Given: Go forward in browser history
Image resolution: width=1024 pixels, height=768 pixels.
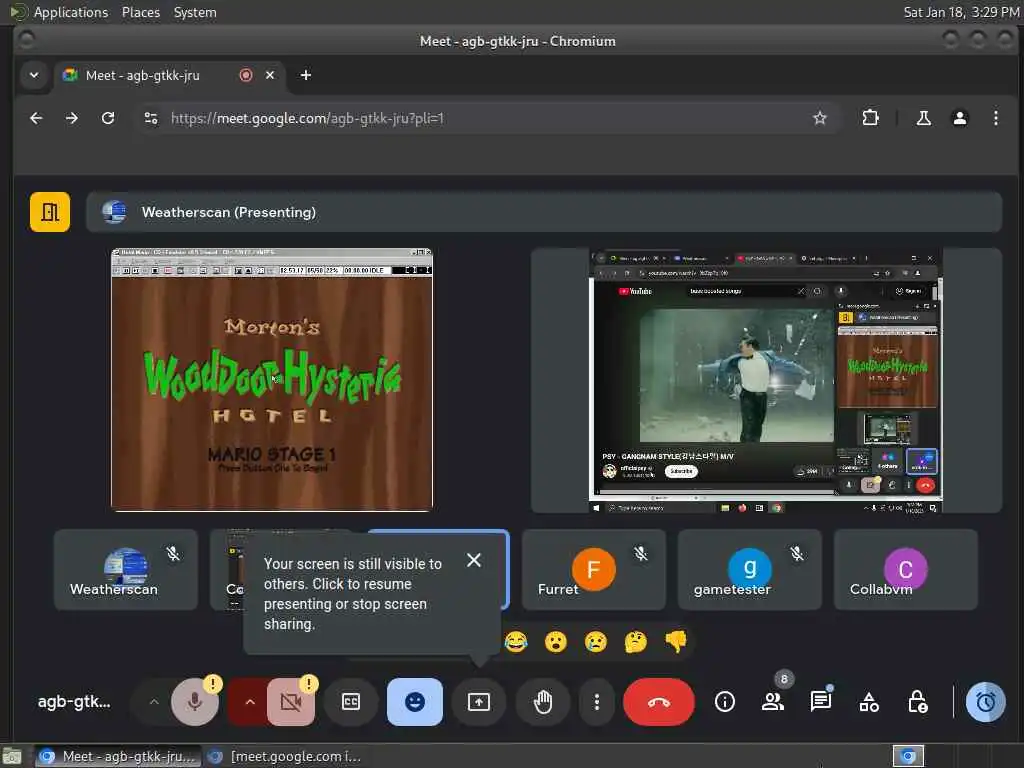Looking at the screenshot, I should (x=72, y=118).
